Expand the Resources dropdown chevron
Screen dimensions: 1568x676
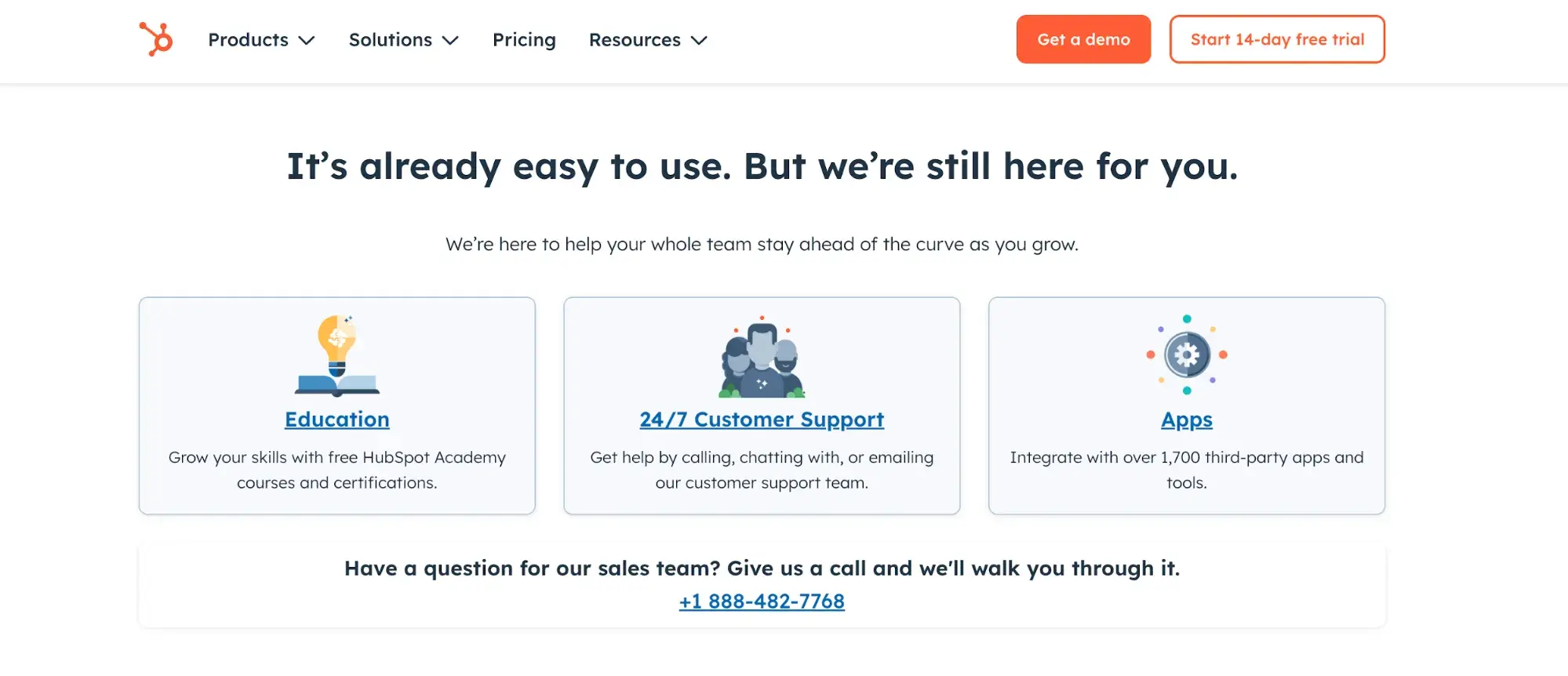pos(699,41)
